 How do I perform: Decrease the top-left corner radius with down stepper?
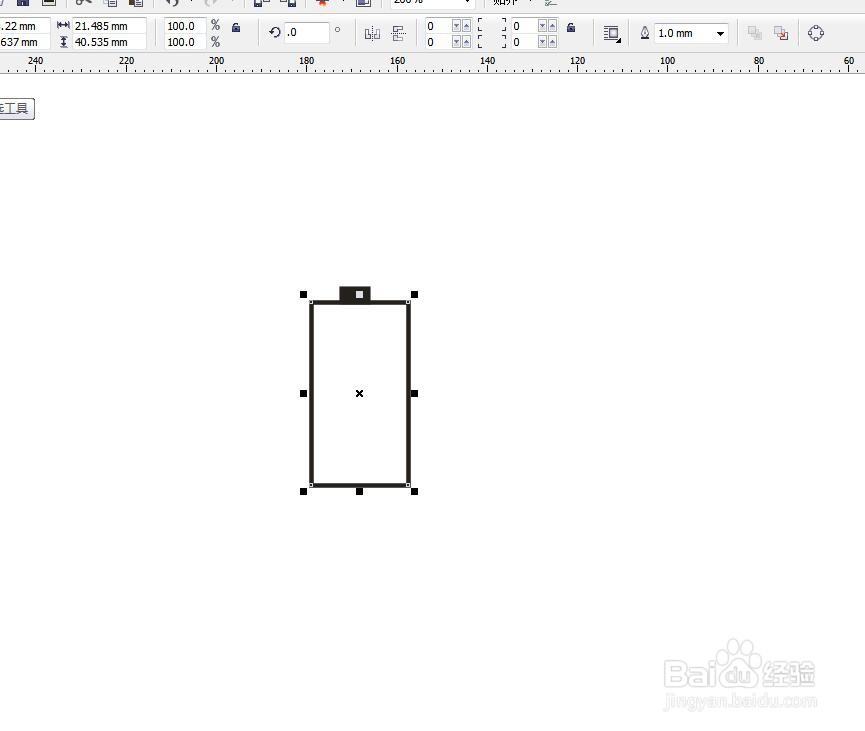click(x=456, y=26)
